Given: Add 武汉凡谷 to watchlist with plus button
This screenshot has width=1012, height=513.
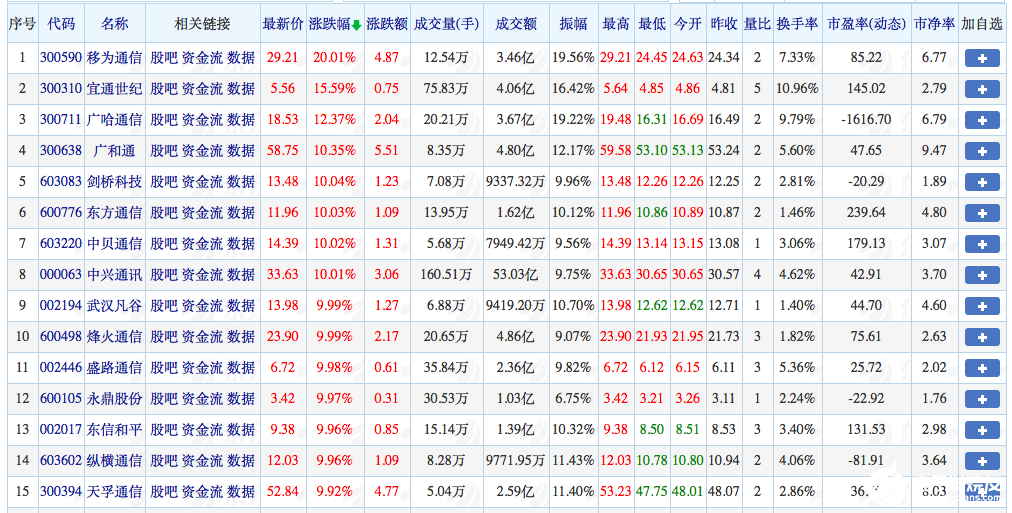Looking at the screenshot, I should [x=982, y=306].
